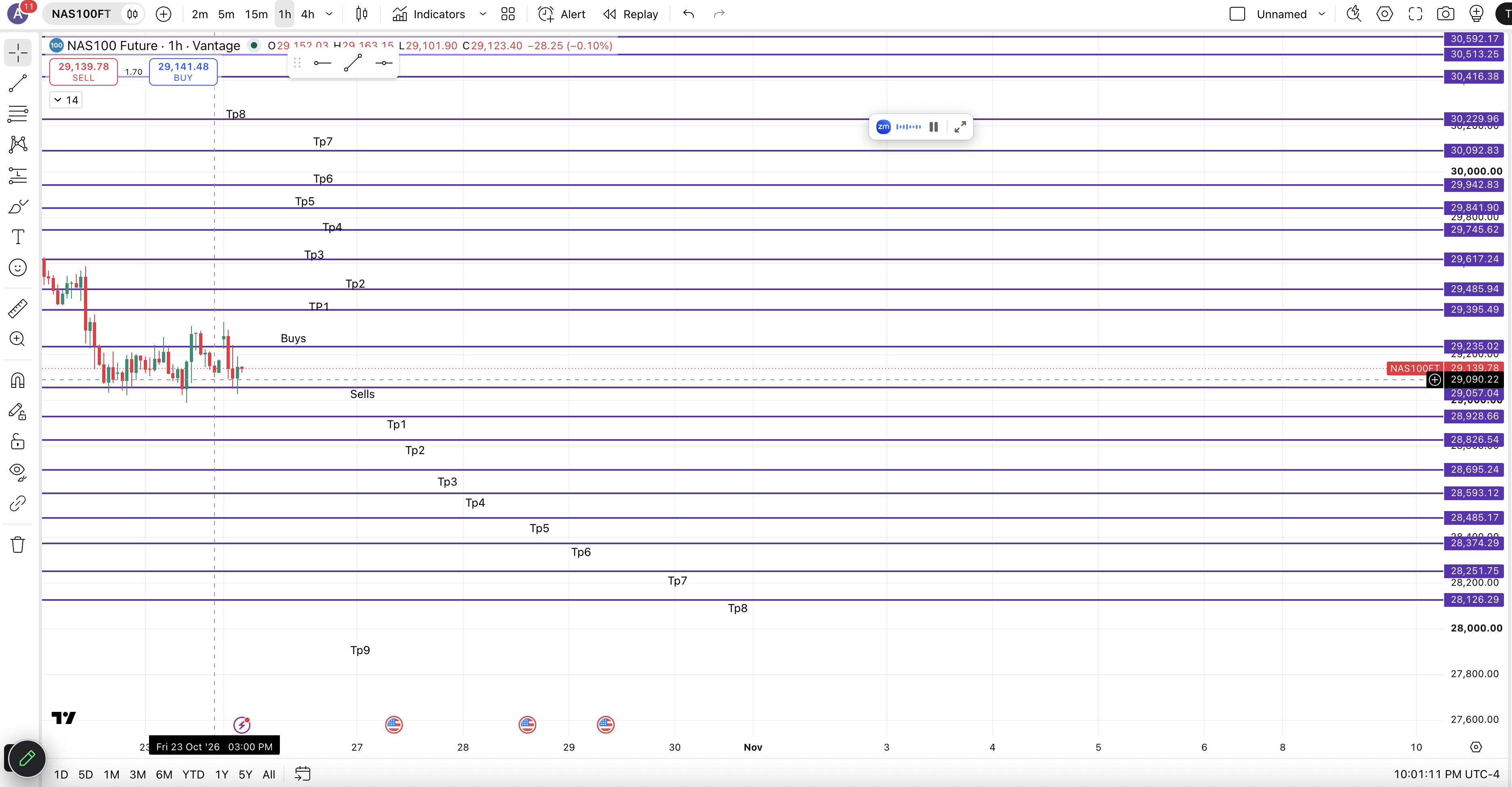
Task: Expand the Zoom floating widget
Action: (x=960, y=127)
